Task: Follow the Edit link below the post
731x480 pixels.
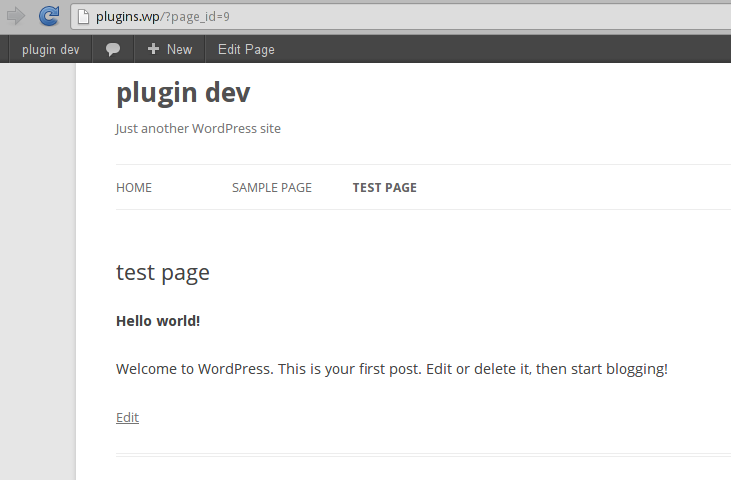Action: [x=127, y=418]
